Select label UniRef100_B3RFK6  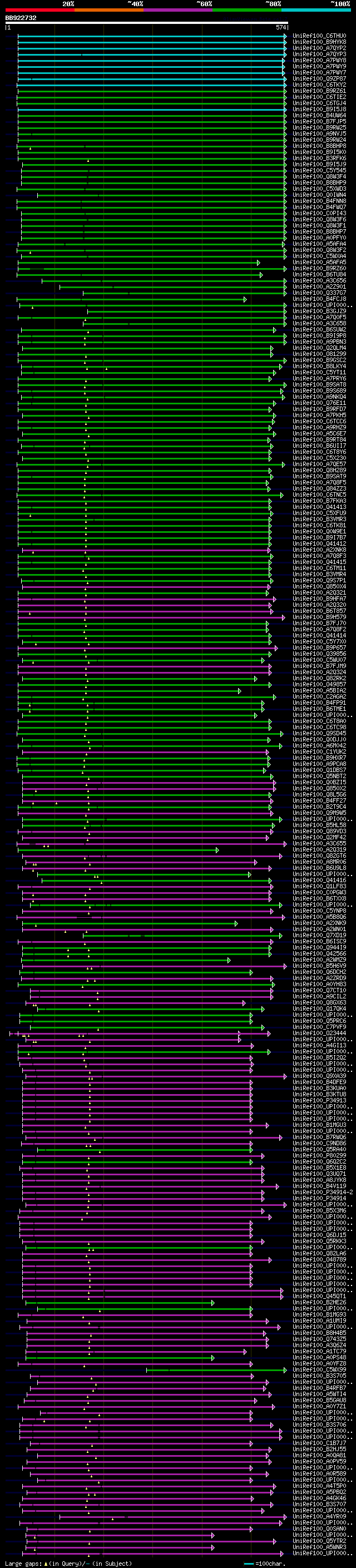(x=319, y=159)
